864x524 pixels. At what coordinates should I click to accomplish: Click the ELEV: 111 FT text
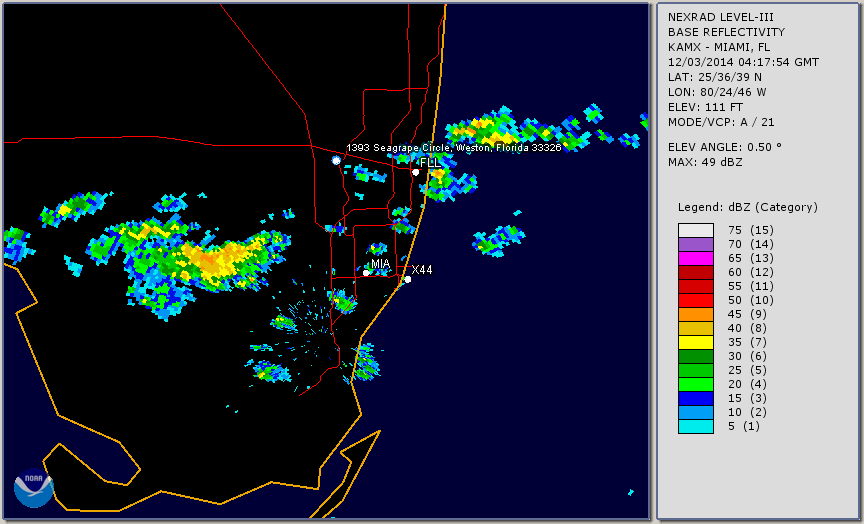coord(705,107)
